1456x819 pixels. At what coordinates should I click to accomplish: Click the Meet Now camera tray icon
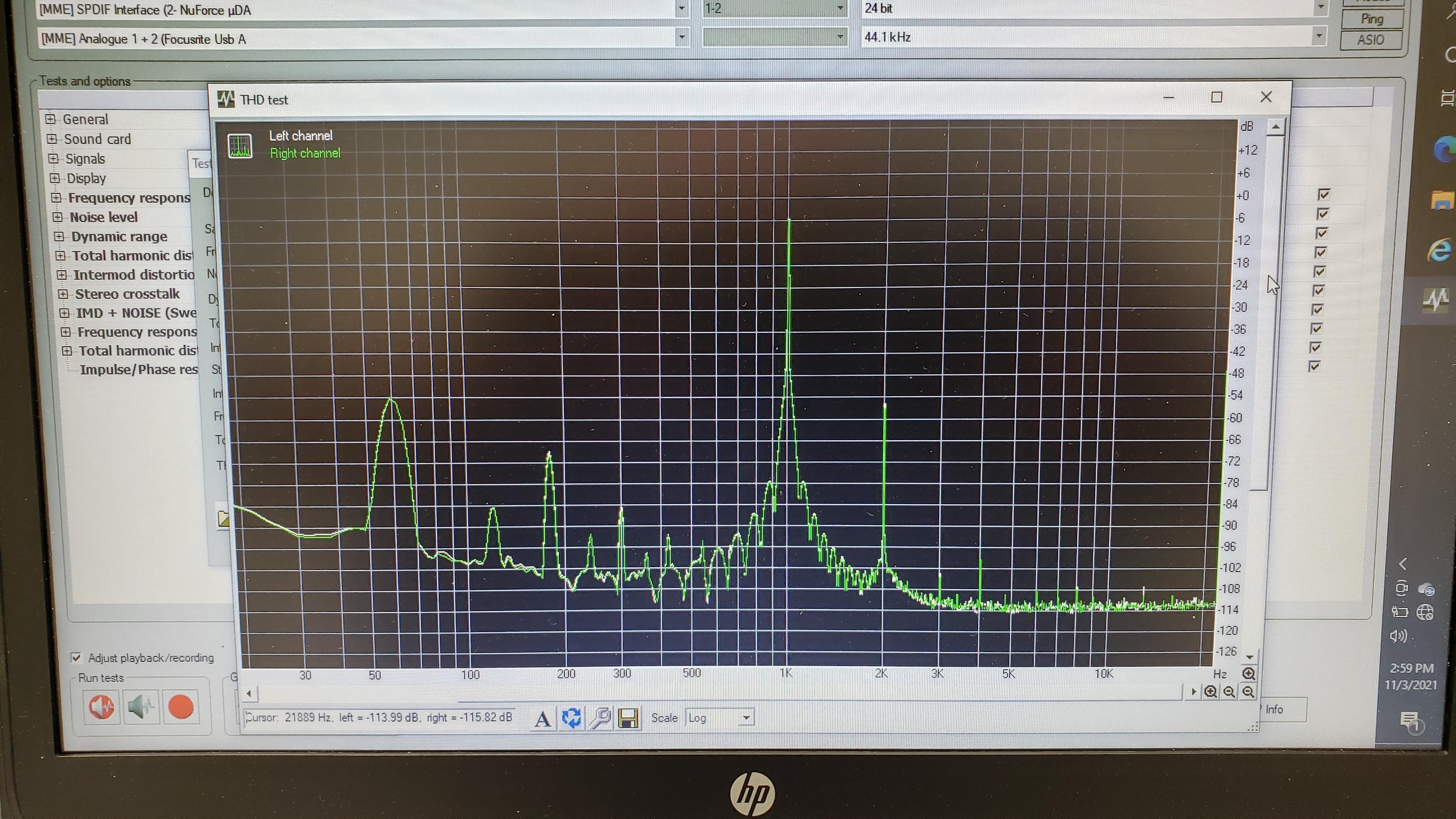pos(1401,589)
